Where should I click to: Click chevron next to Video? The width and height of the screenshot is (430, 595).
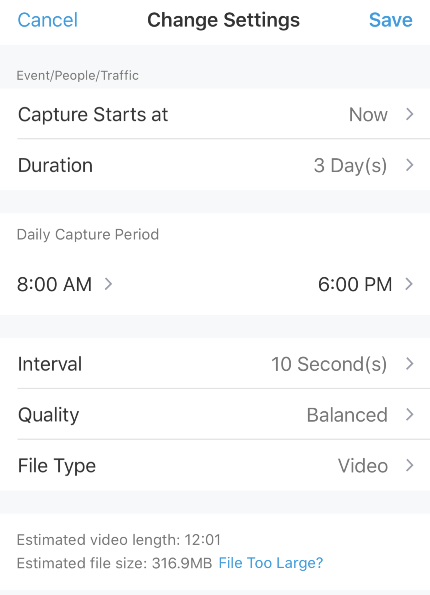pos(409,465)
